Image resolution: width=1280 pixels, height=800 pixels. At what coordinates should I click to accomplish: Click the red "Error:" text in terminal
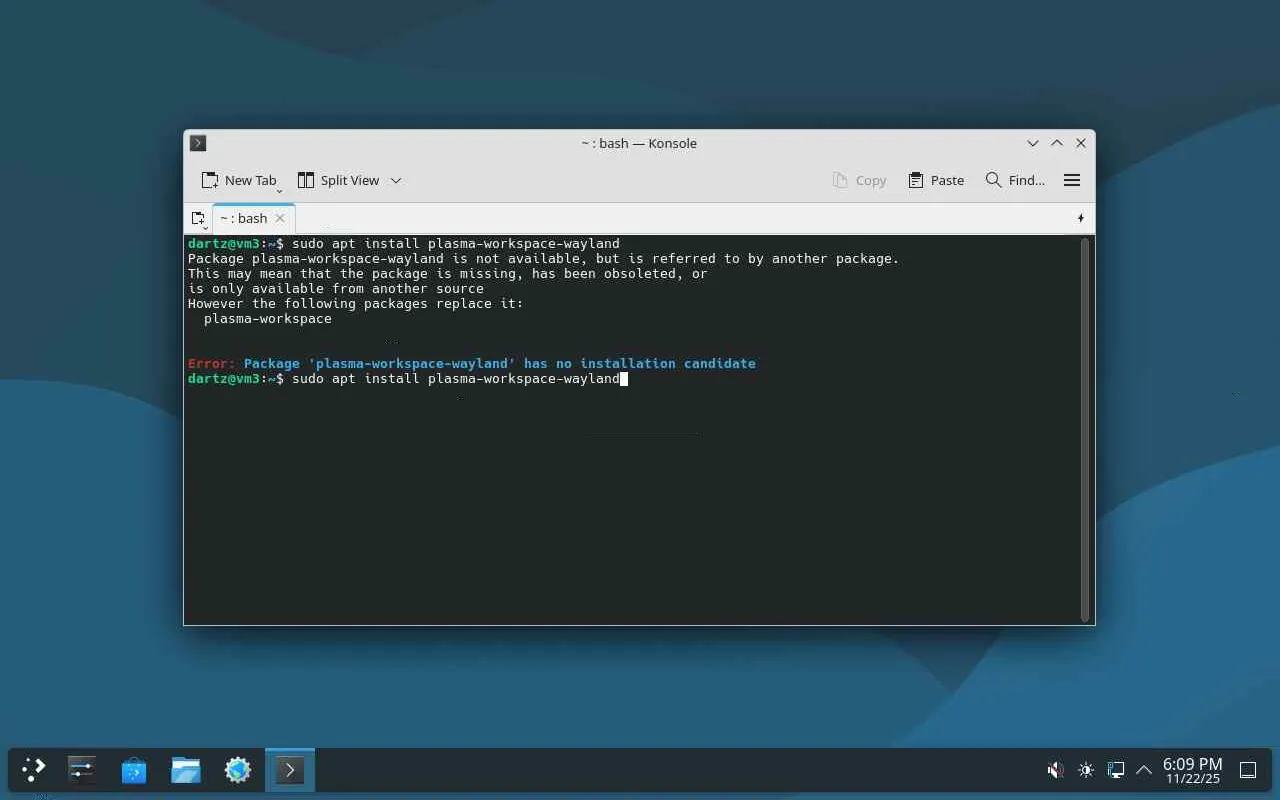(212, 364)
